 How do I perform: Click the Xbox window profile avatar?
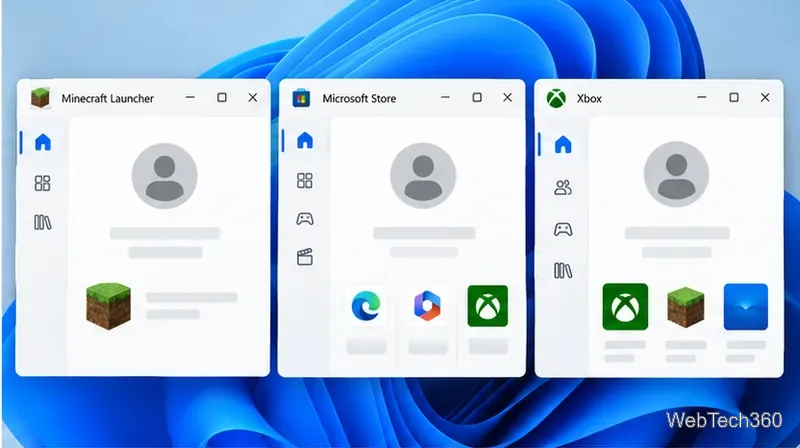(676, 175)
